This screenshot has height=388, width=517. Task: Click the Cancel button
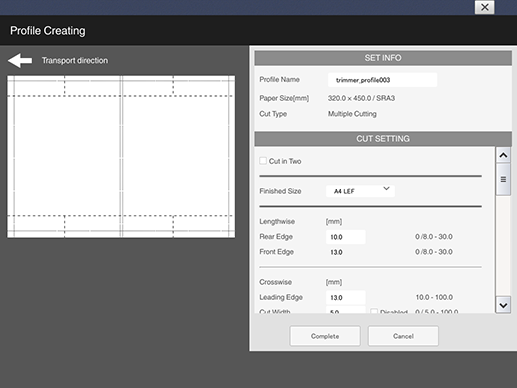[403, 336]
